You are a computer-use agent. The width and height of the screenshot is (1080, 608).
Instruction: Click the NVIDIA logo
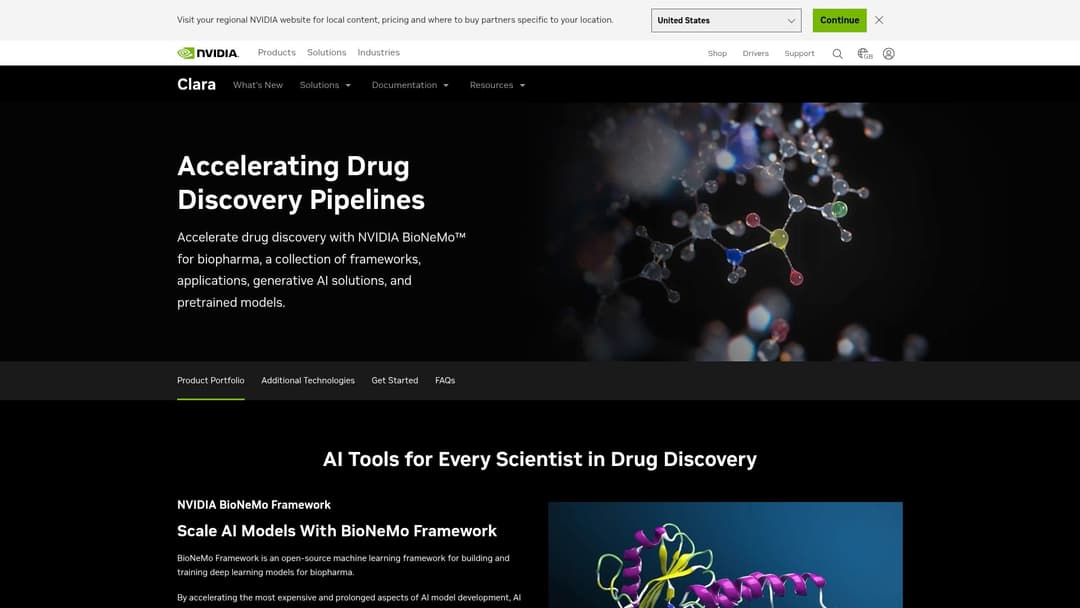coord(208,53)
